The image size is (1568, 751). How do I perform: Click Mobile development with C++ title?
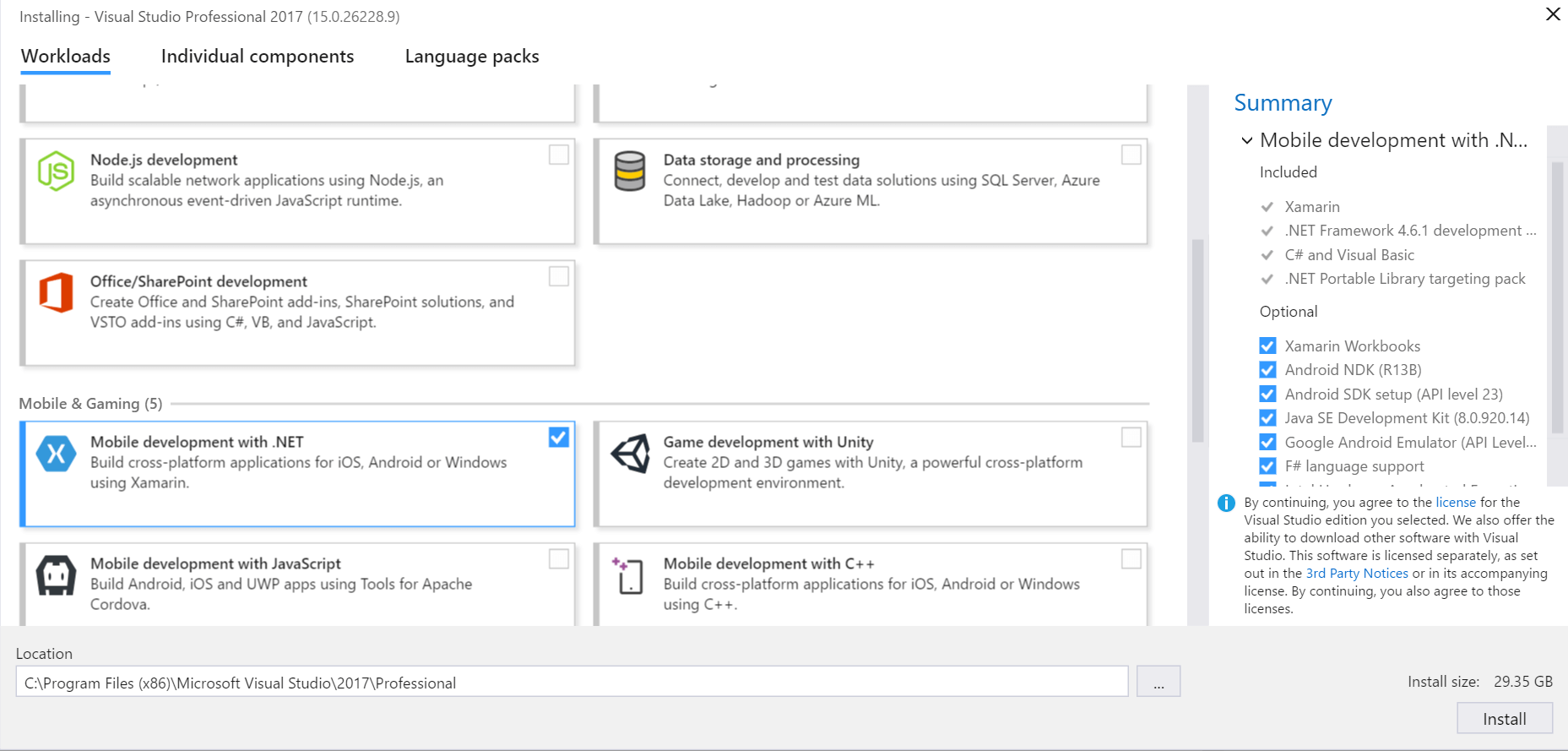(768, 563)
